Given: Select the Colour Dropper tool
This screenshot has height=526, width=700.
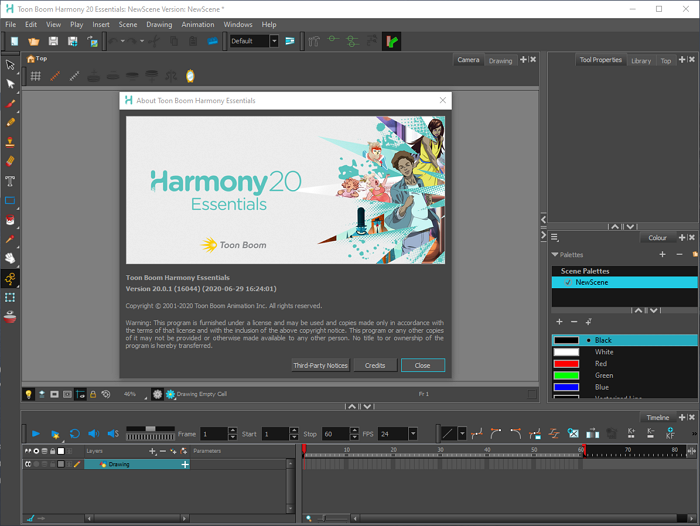Looking at the screenshot, I should 10,239.
